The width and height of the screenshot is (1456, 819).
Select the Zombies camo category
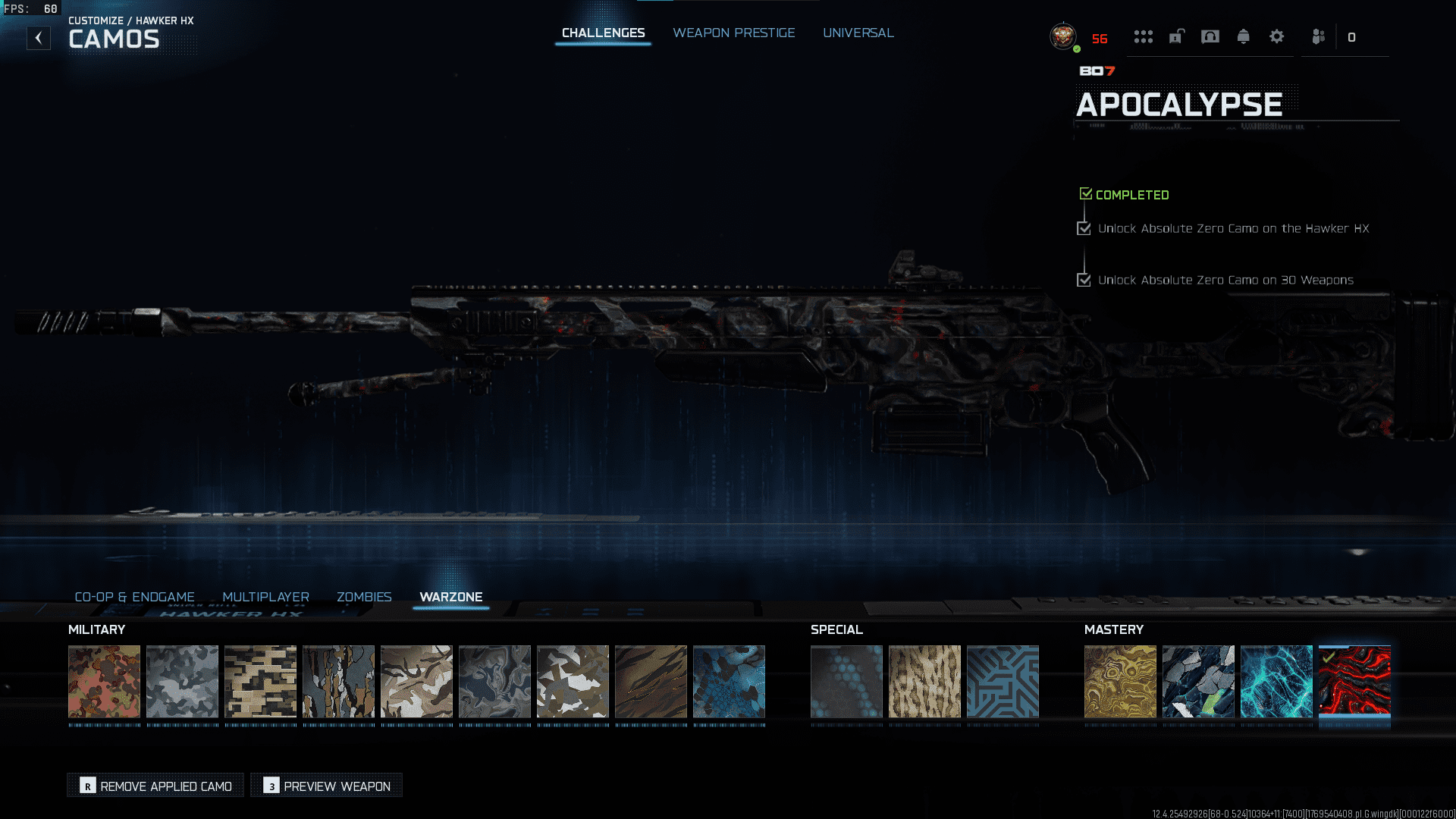(364, 597)
